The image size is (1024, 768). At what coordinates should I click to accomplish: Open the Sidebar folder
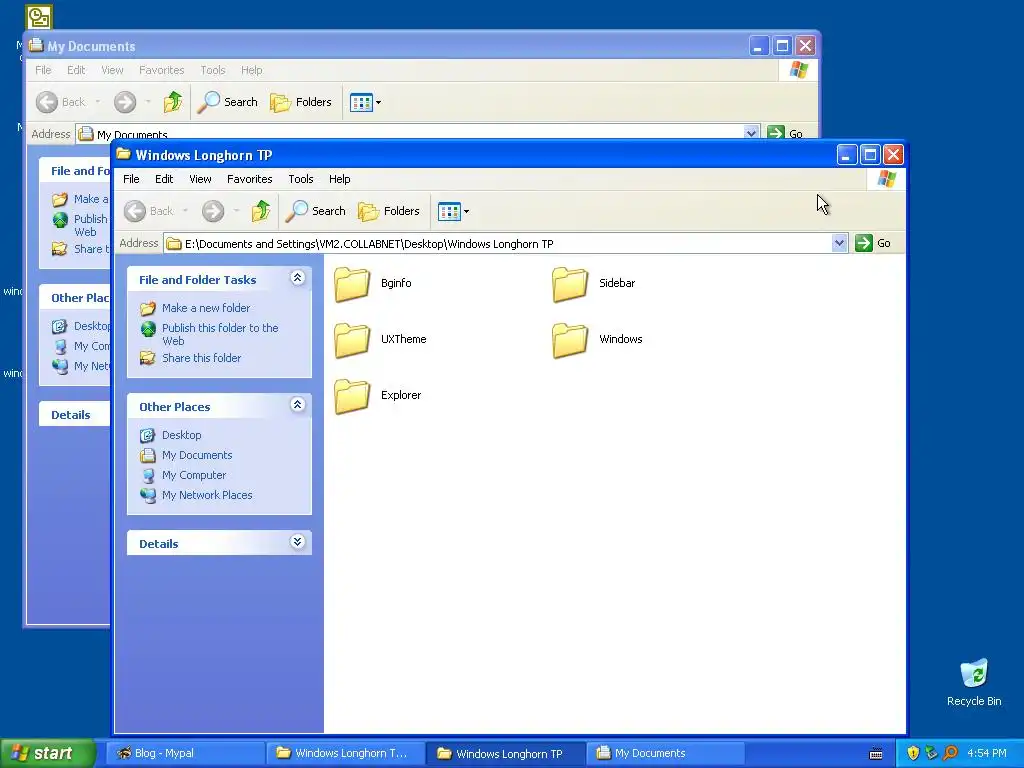click(593, 284)
